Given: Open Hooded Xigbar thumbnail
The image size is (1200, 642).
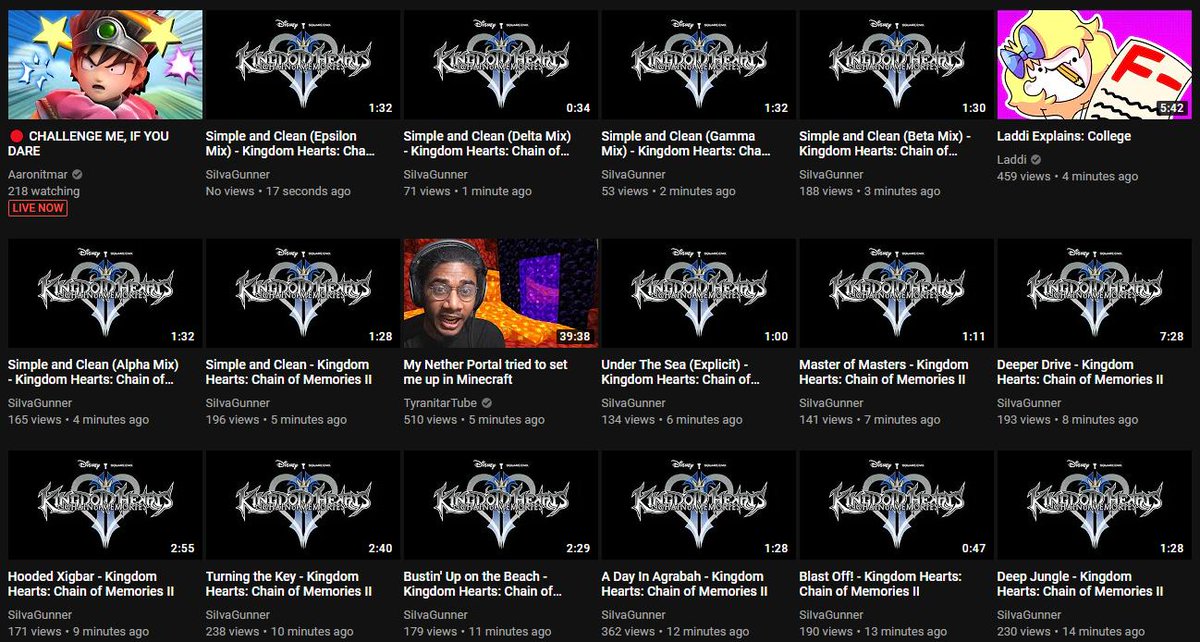Looking at the screenshot, I should [105, 505].
